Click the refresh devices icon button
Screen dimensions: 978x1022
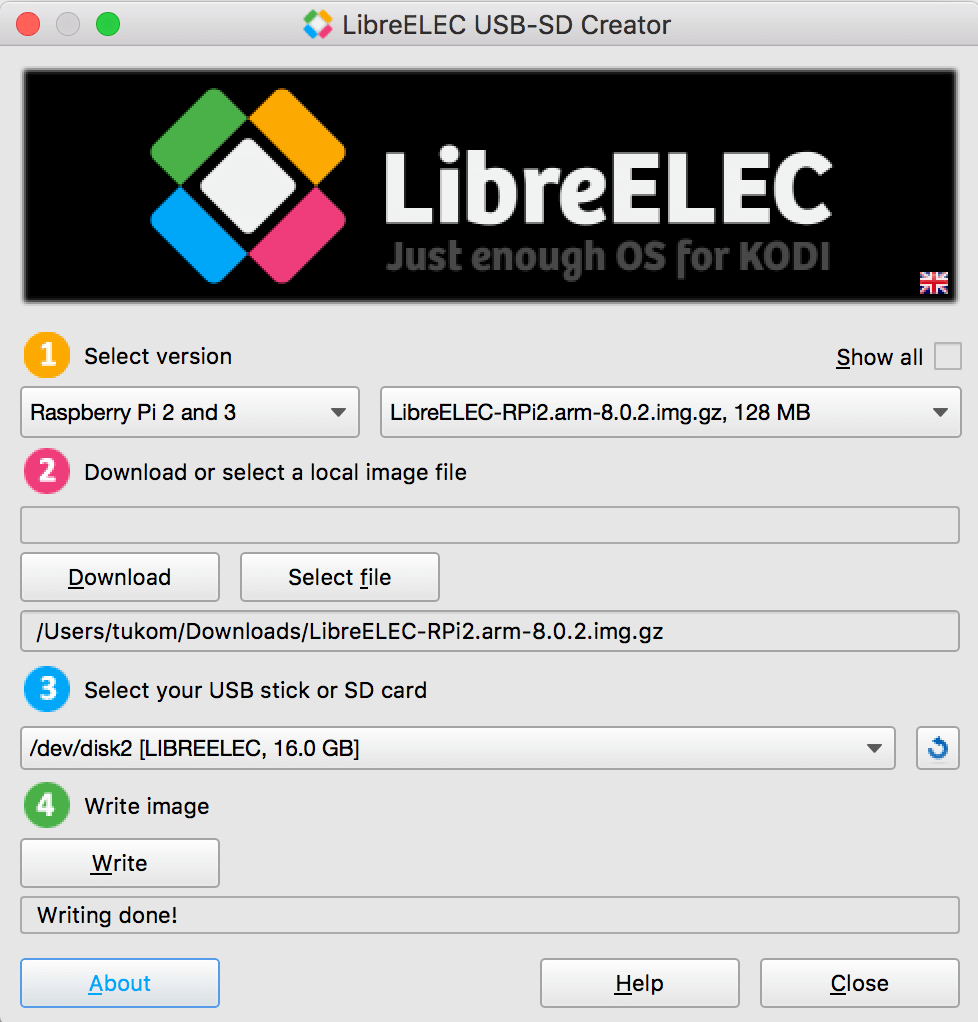(938, 748)
